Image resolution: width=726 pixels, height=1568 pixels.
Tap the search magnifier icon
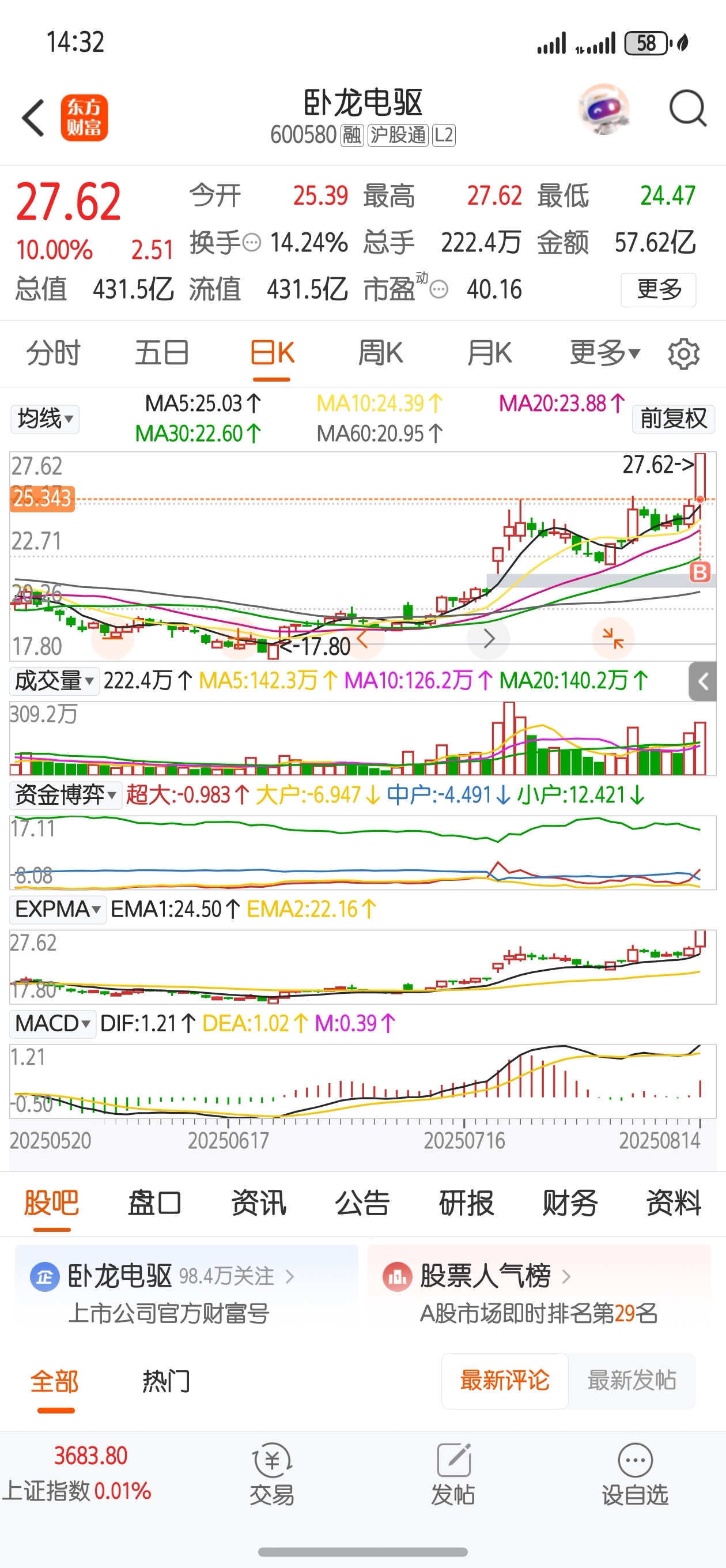(687, 109)
